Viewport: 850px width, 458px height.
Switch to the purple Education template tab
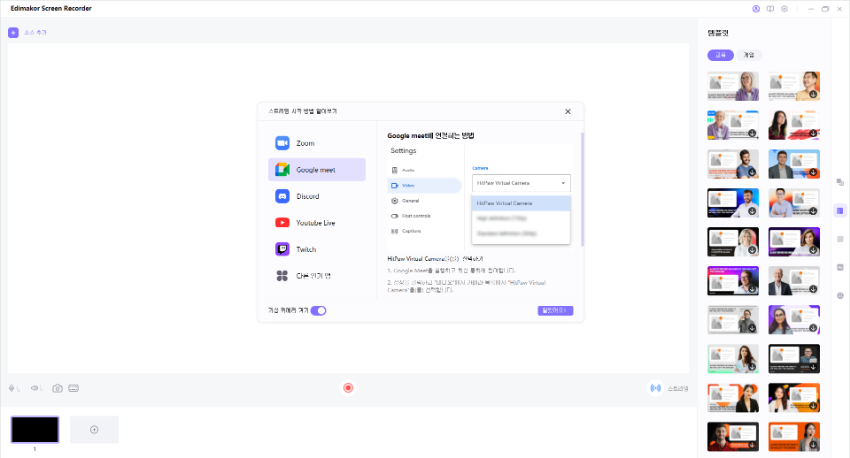pos(720,55)
